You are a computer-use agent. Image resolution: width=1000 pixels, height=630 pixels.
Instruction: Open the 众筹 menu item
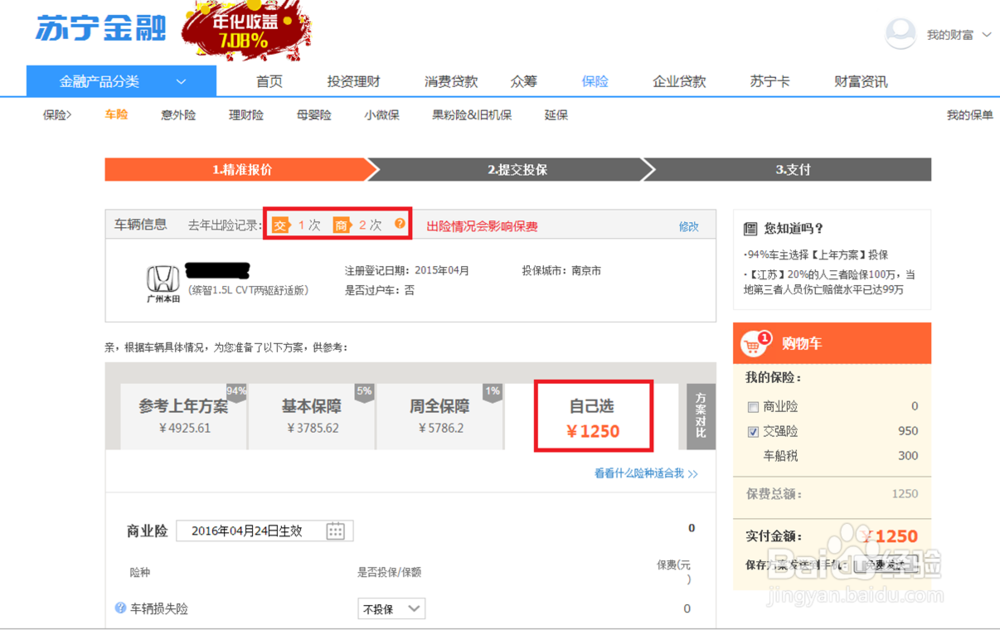tap(524, 82)
